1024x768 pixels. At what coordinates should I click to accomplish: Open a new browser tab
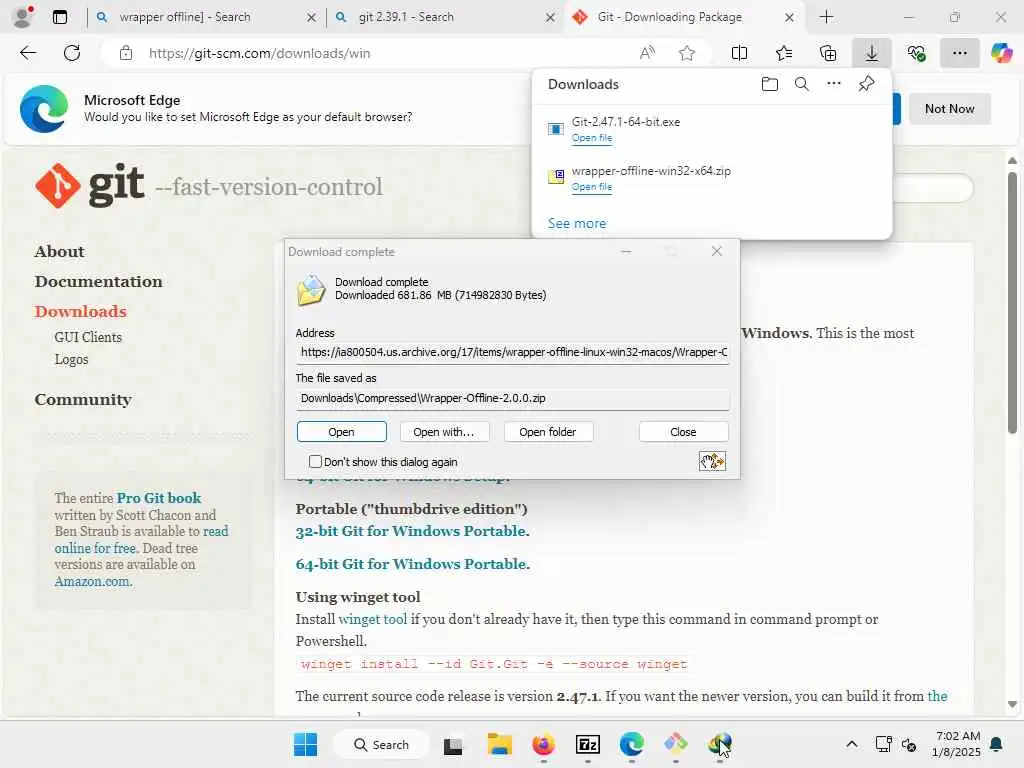click(x=826, y=17)
